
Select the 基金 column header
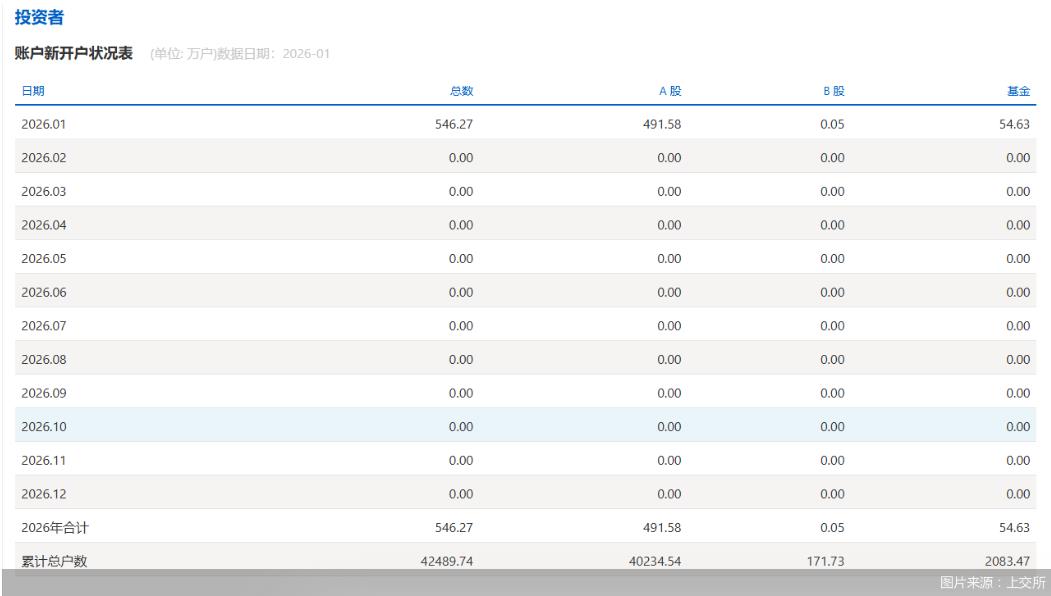click(1018, 91)
